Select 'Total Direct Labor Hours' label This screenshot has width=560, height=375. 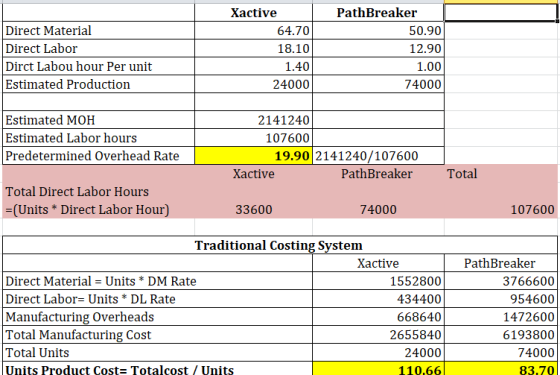point(77,192)
